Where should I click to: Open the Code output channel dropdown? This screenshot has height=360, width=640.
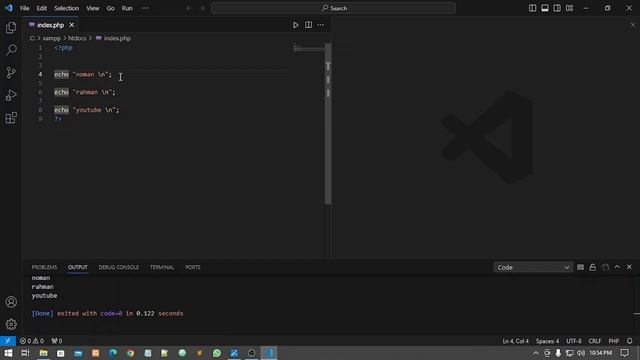click(532, 267)
